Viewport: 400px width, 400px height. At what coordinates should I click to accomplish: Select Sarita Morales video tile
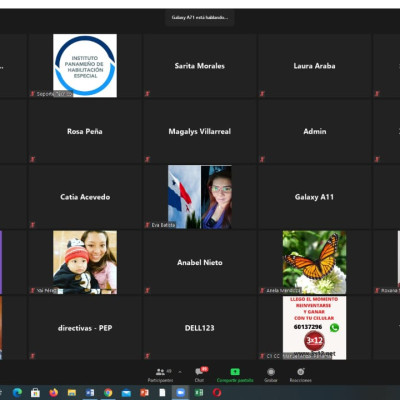[x=200, y=66]
